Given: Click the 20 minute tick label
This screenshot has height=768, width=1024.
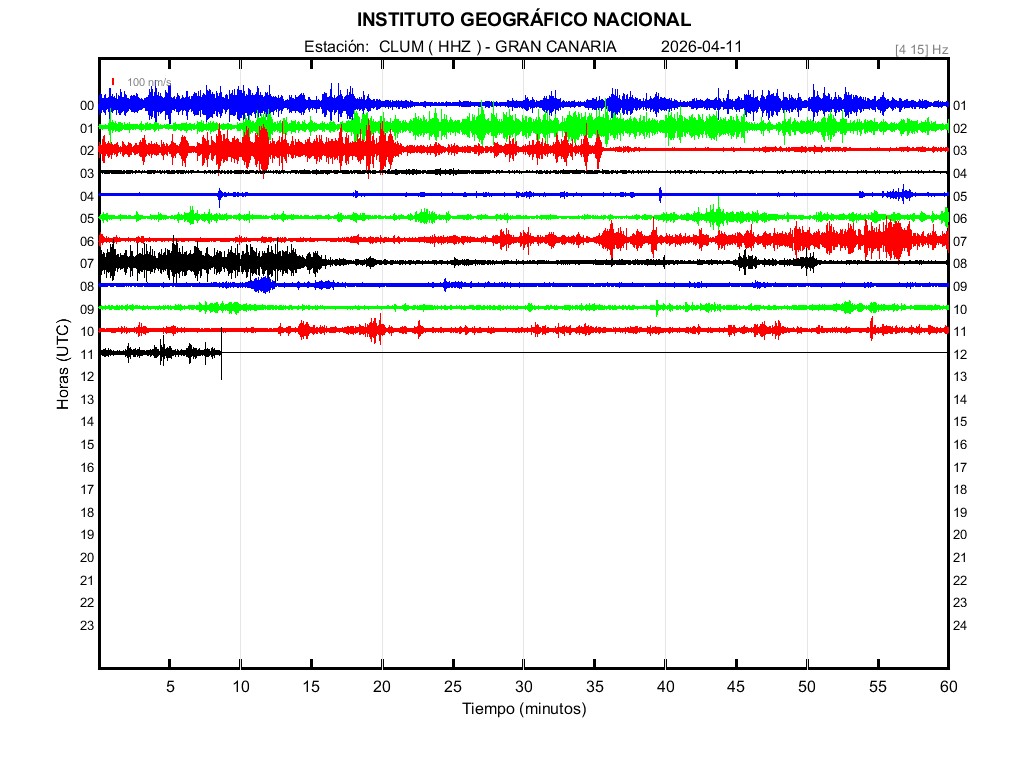Looking at the screenshot, I should pos(382,686).
